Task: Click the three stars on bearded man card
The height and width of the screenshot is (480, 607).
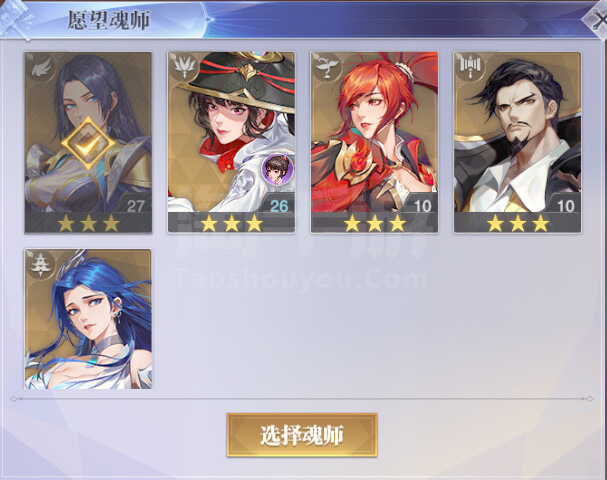Action: (x=518, y=223)
